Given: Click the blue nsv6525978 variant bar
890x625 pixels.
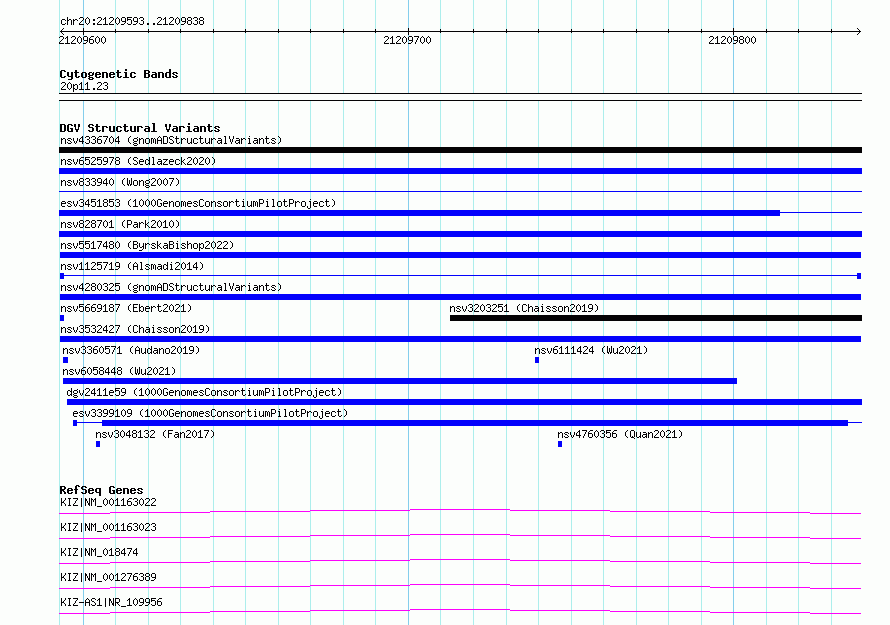Looking at the screenshot, I should click(x=460, y=171).
